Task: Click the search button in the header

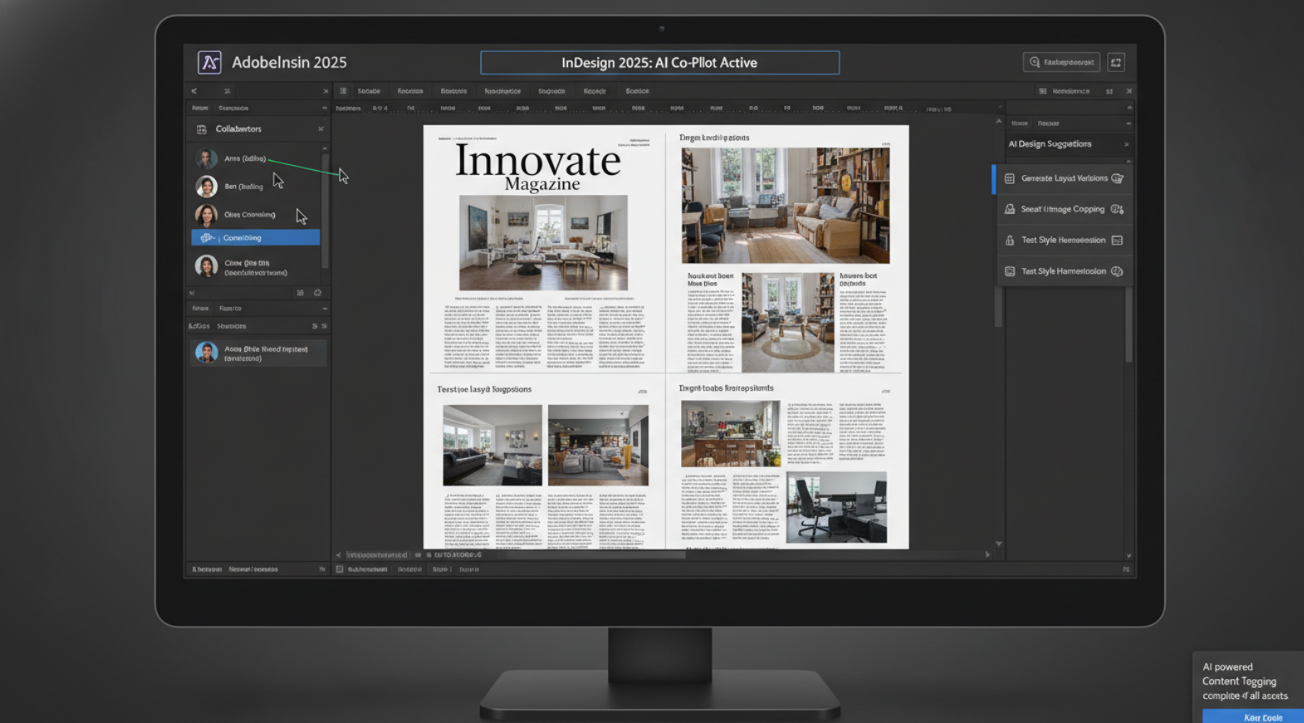Action: tap(1061, 62)
